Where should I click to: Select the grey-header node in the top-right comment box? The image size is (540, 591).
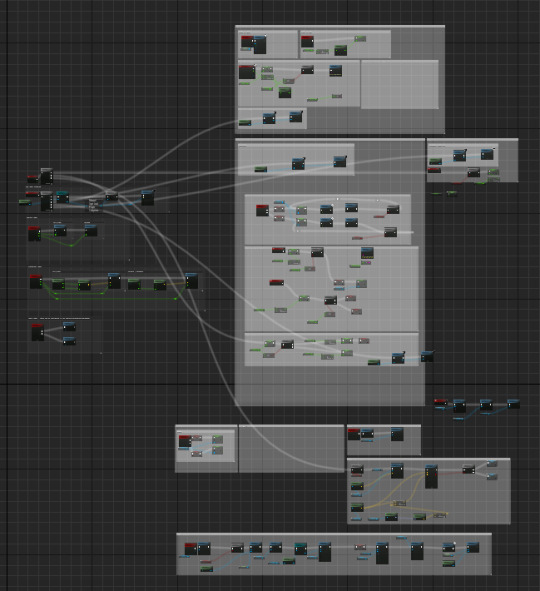tap(474, 172)
